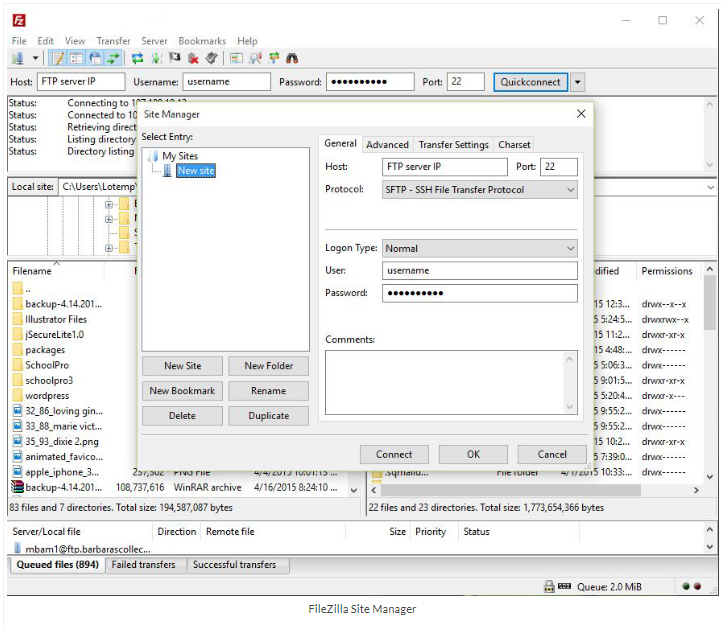The image size is (722, 630).
Task: Click the Reconnect to last server icon
Action: 211,58
